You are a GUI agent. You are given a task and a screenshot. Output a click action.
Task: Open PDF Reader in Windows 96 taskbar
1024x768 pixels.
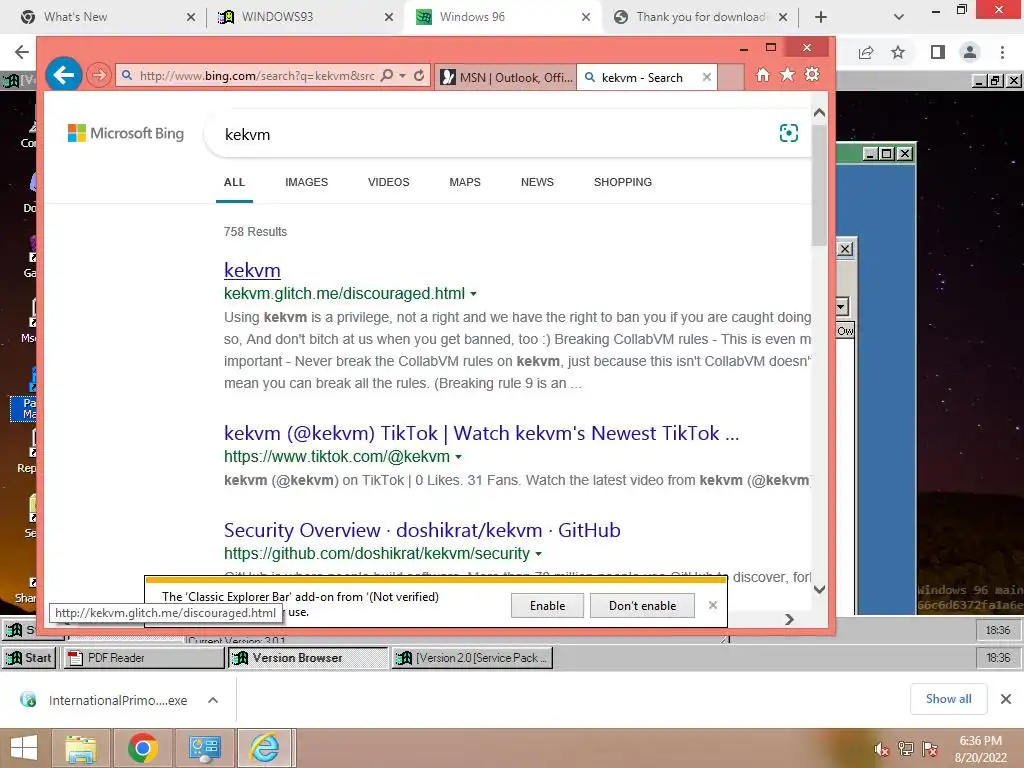pyautogui.click(x=144, y=658)
